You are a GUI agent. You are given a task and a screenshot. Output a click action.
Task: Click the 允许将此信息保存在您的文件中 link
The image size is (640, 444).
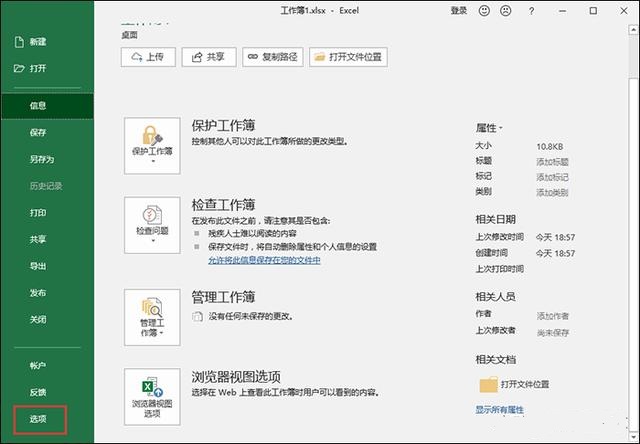[x=264, y=260]
